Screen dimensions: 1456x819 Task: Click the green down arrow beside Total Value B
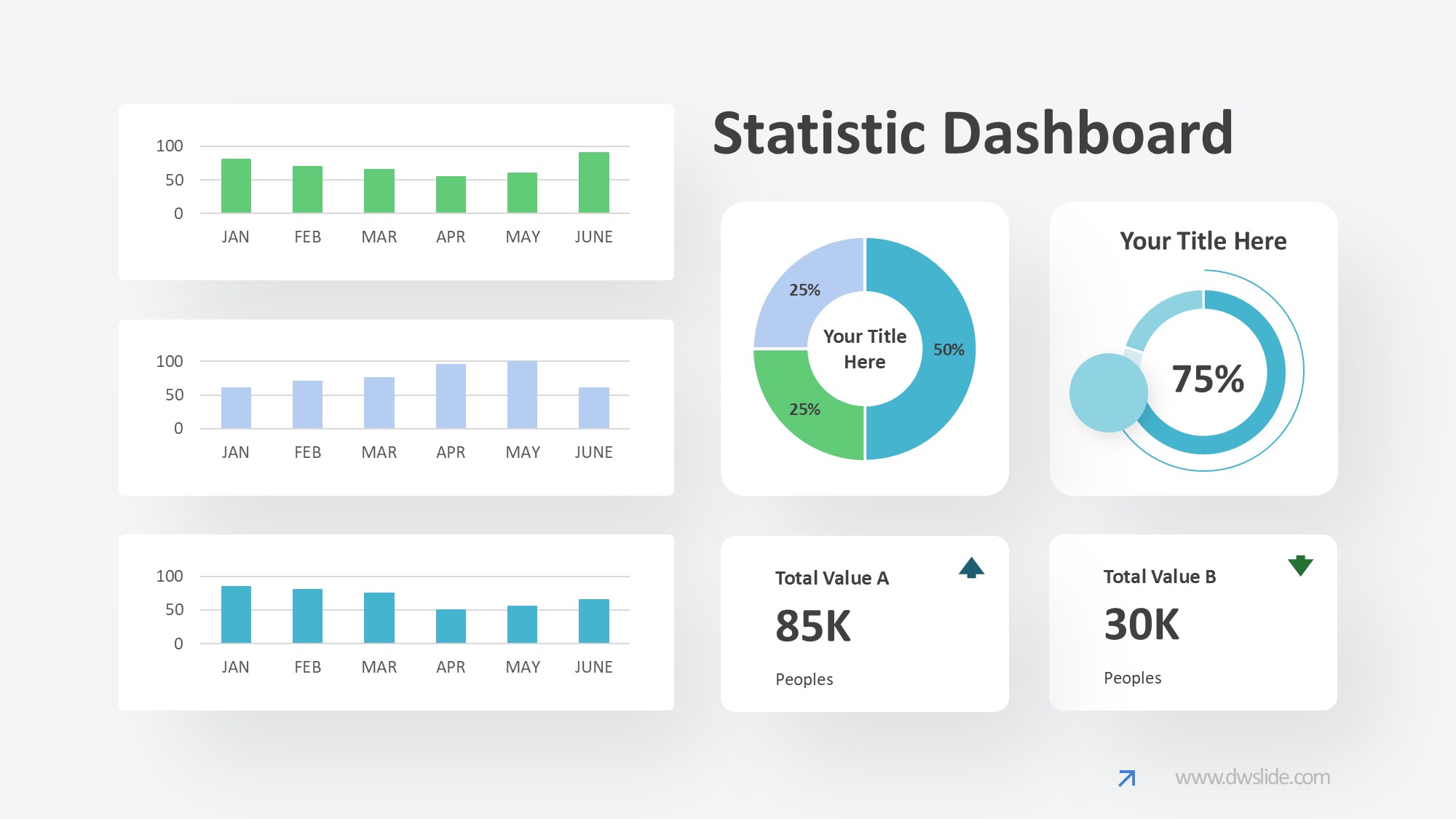(x=1299, y=565)
